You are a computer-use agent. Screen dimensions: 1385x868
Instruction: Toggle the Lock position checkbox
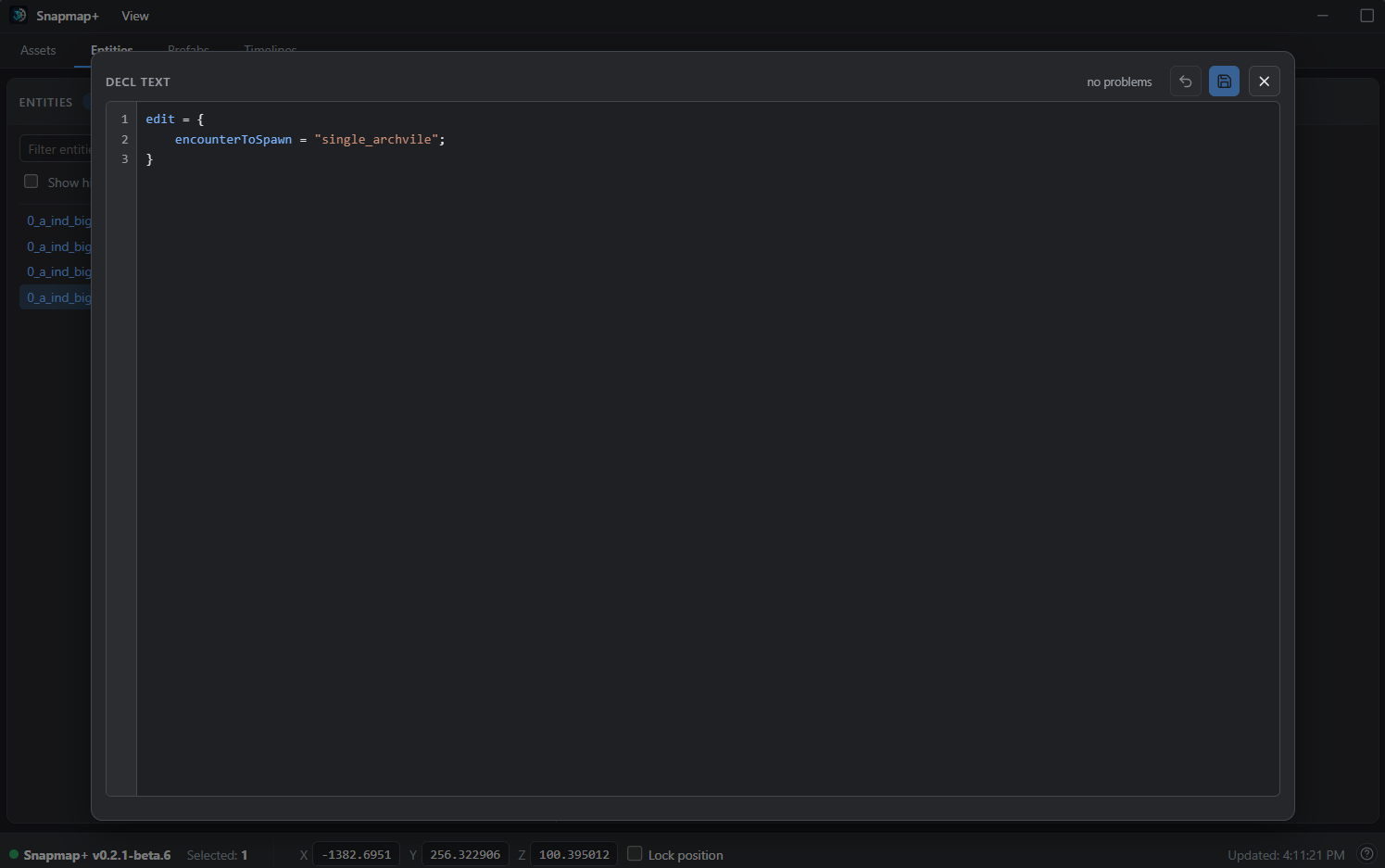coord(635,854)
